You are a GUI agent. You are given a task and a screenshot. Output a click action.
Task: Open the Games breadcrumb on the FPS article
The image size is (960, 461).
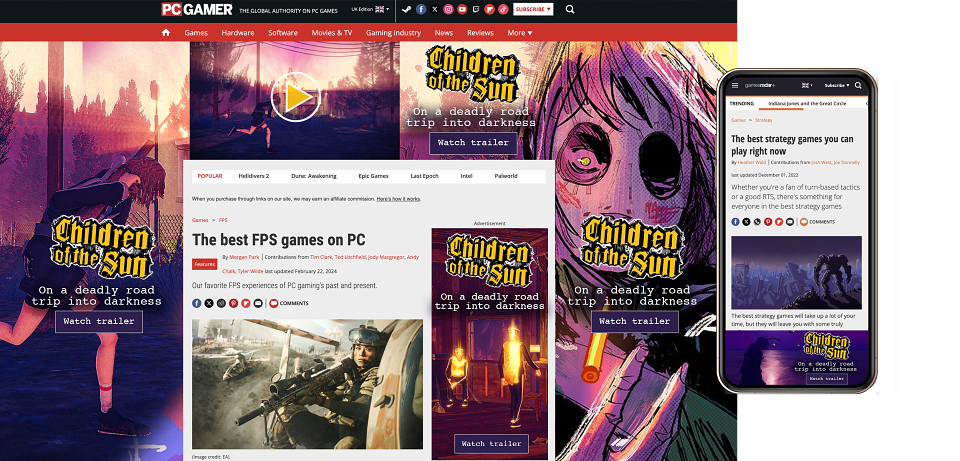point(200,220)
